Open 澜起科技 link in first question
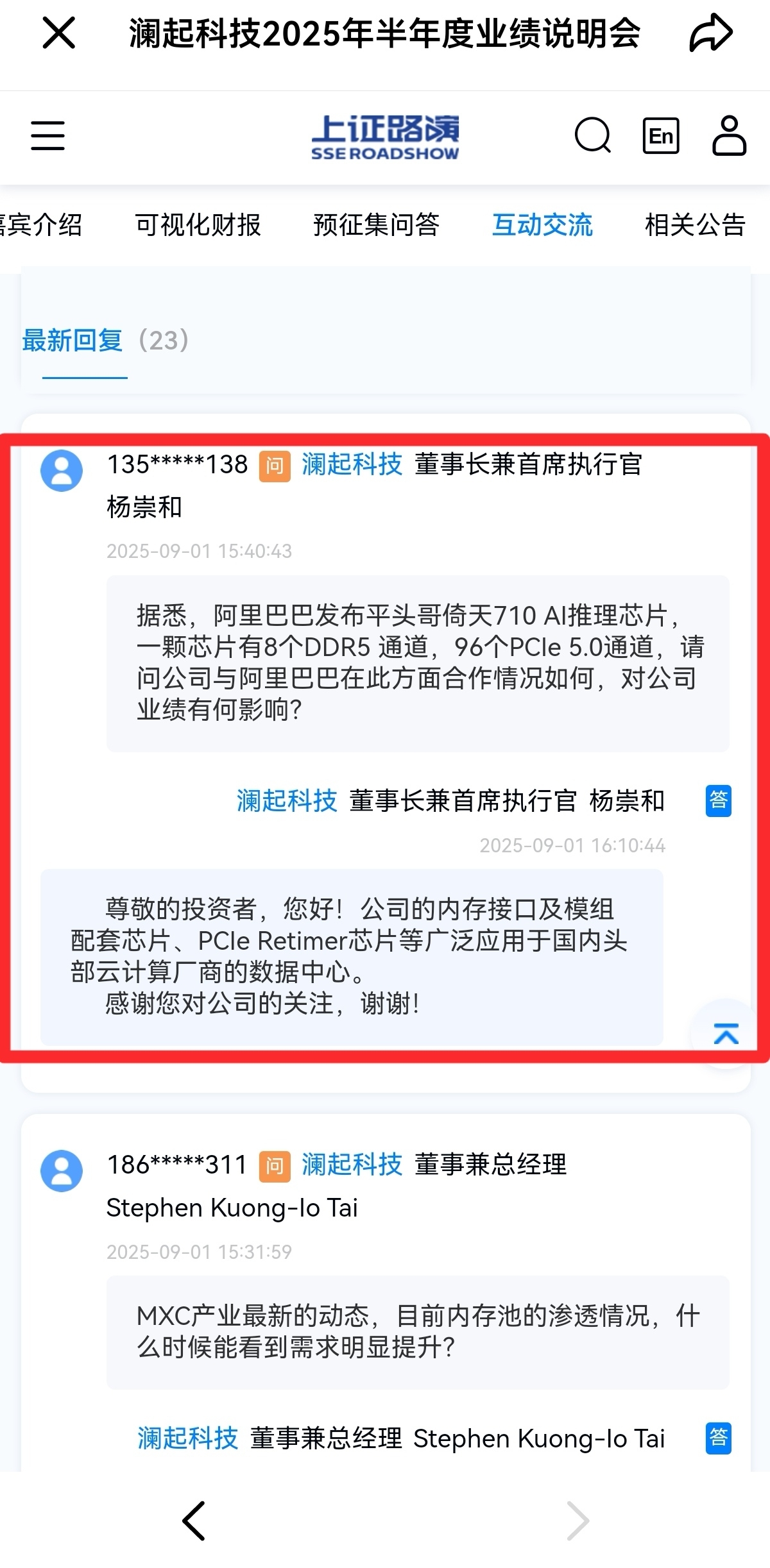The width and height of the screenshot is (770, 1568). 352,464
